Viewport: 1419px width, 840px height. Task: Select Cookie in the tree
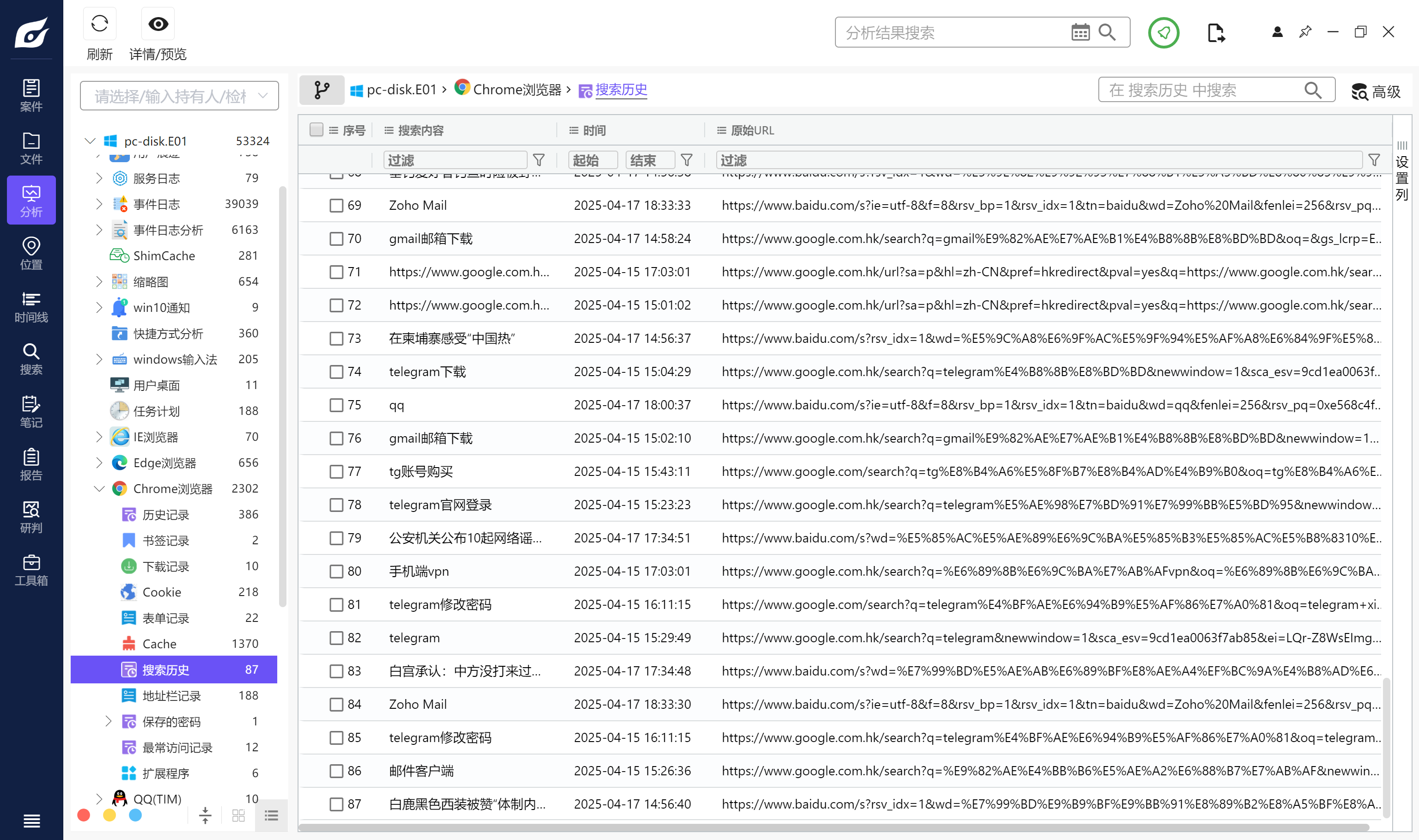(x=174, y=591)
